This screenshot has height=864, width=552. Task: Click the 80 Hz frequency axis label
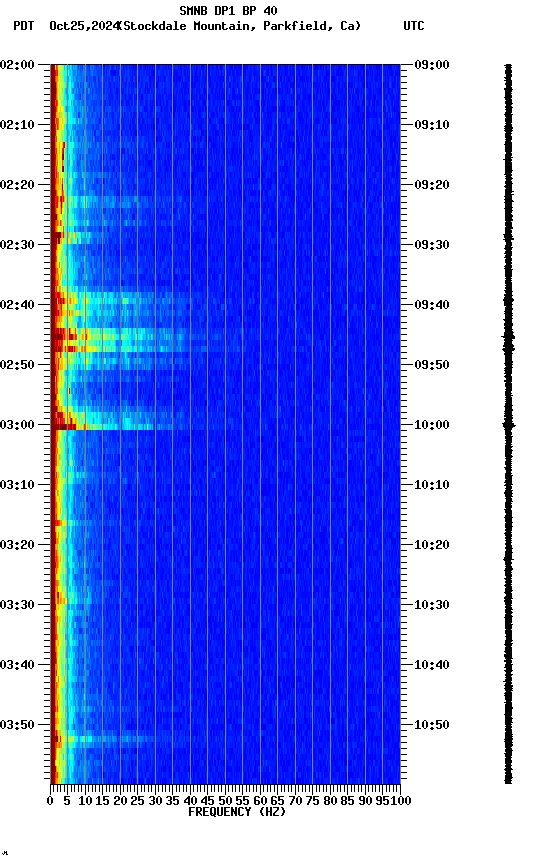[330, 801]
